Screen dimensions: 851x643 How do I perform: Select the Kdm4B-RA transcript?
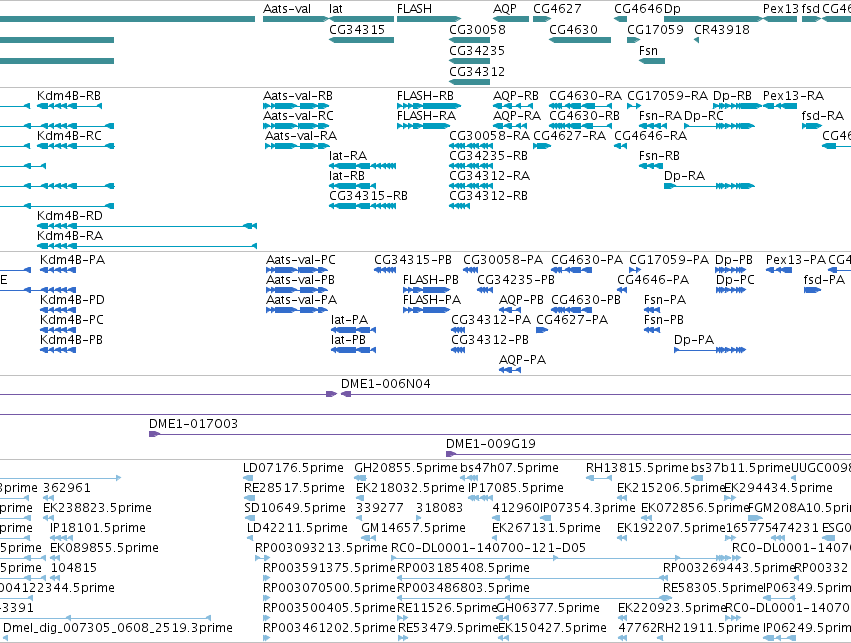point(147,246)
